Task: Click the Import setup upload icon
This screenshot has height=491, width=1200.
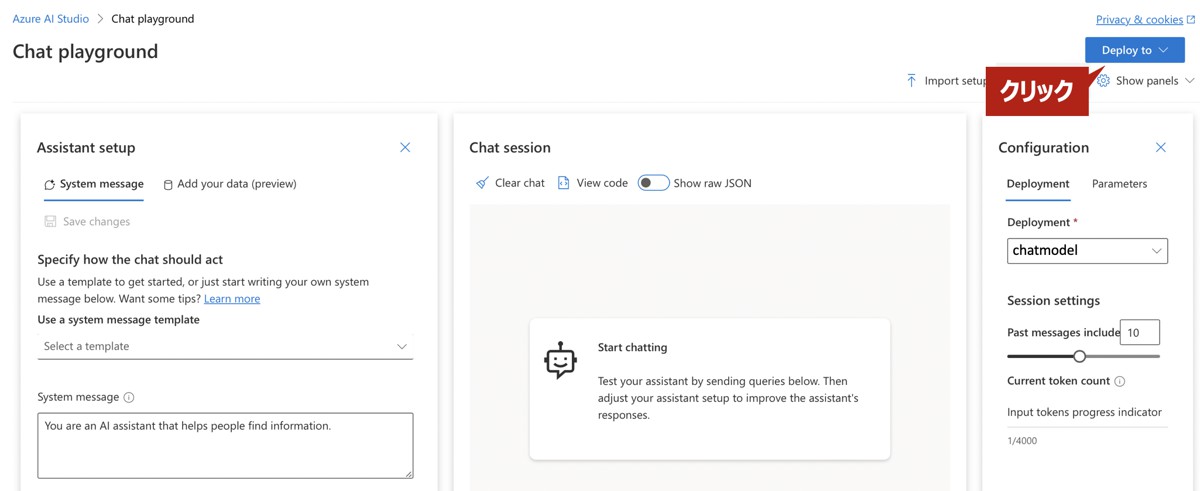Action: (911, 80)
